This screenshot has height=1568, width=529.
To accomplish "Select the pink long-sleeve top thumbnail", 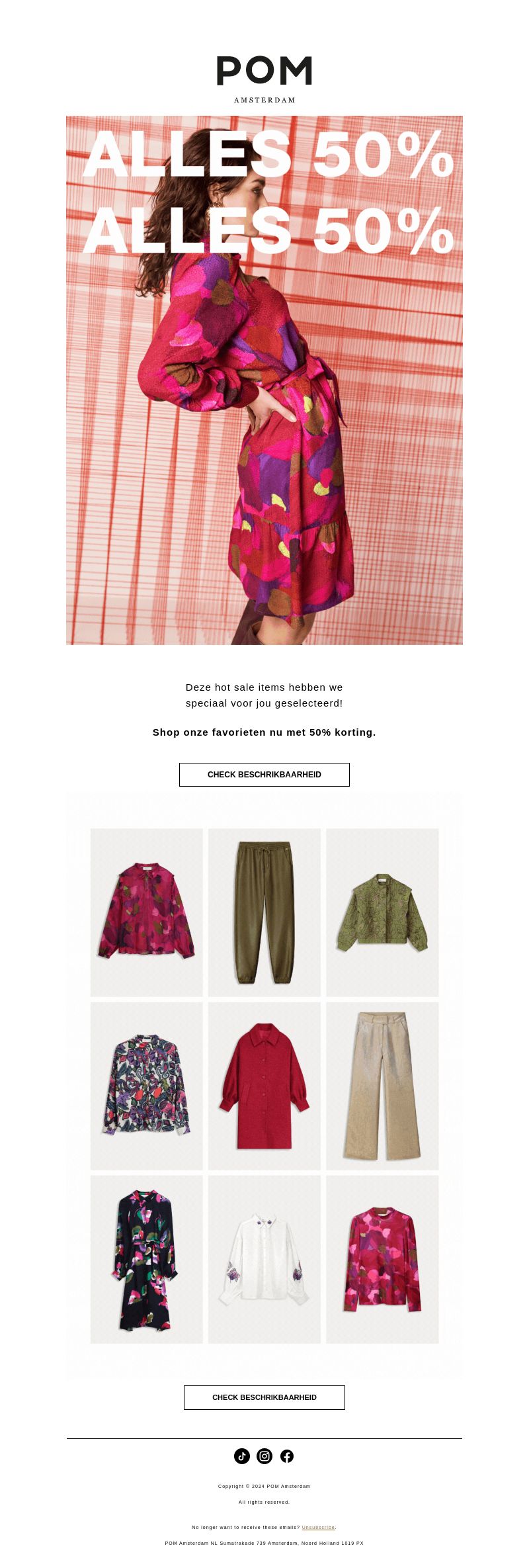I will click(x=382, y=1259).
